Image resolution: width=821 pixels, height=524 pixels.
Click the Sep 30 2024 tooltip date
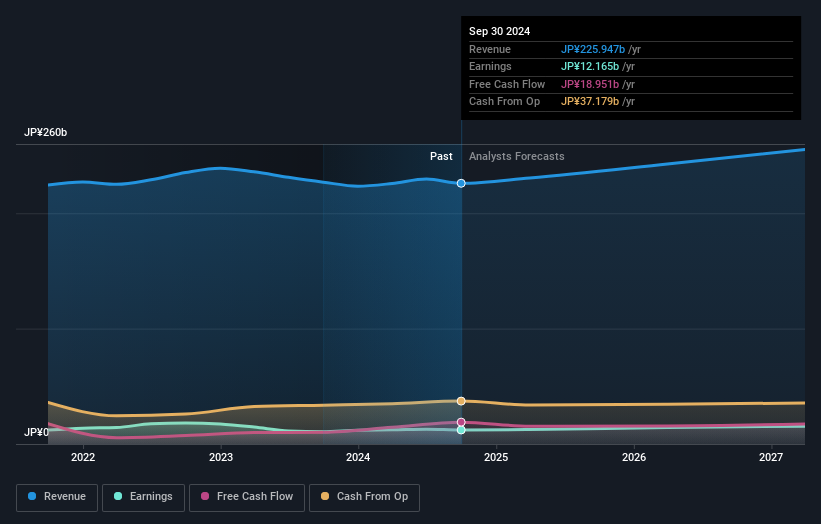pyautogui.click(x=500, y=31)
